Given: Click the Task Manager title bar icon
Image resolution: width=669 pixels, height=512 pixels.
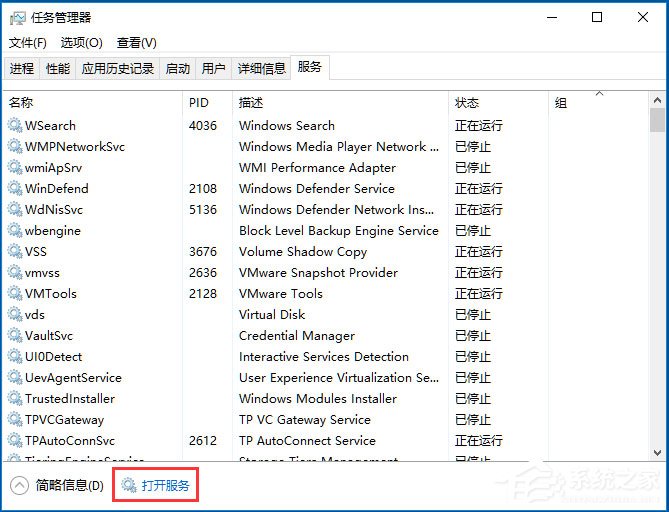Looking at the screenshot, I should click(x=17, y=17).
